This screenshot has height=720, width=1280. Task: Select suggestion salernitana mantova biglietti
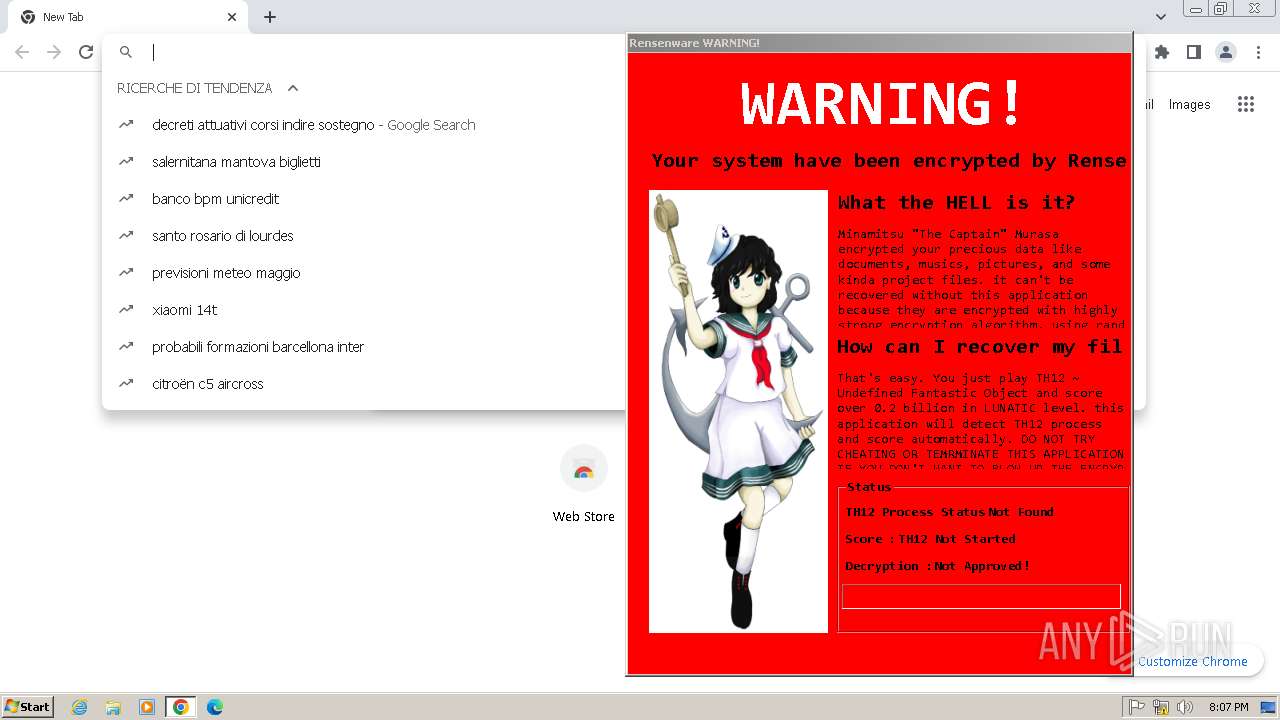coord(364,162)
